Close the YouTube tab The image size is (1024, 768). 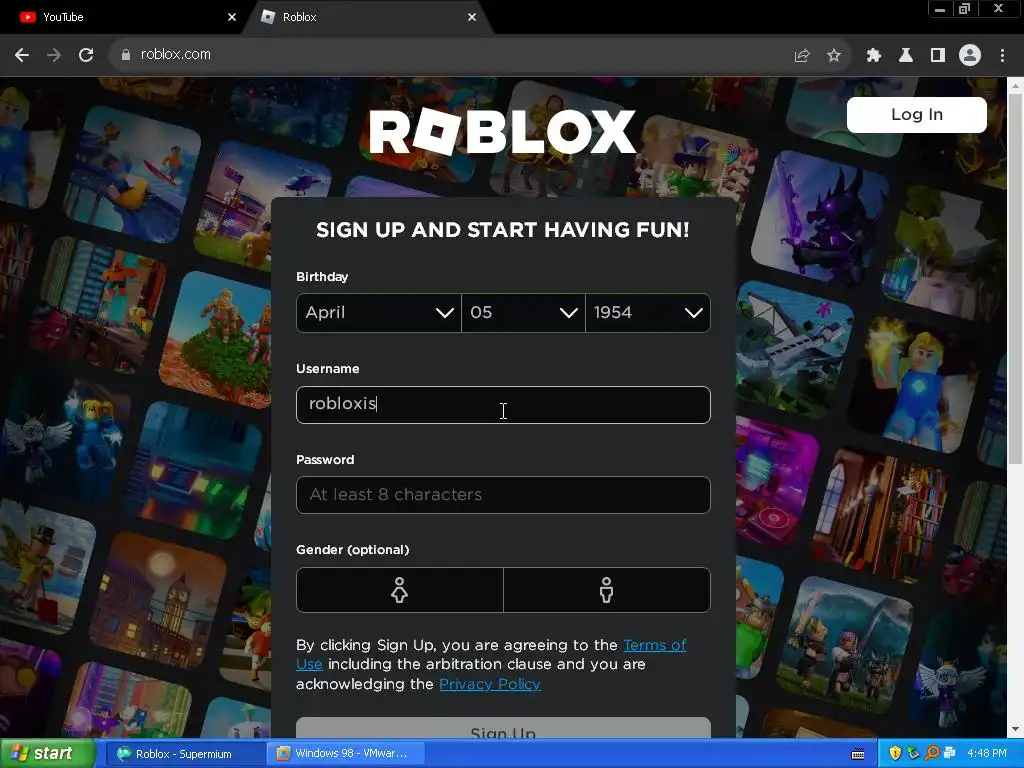[232, 17]
